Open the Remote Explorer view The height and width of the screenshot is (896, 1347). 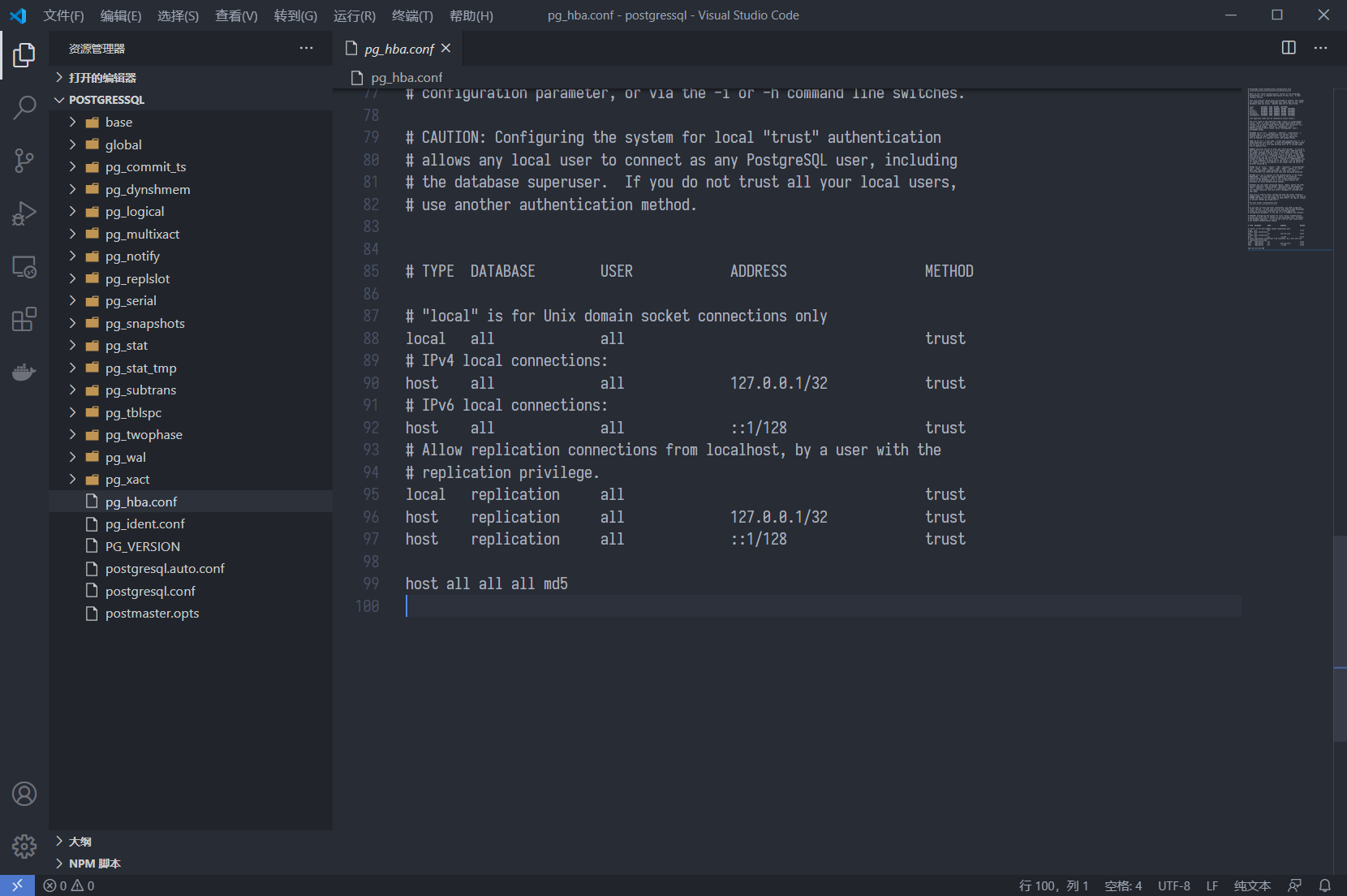tap(24, 267)
